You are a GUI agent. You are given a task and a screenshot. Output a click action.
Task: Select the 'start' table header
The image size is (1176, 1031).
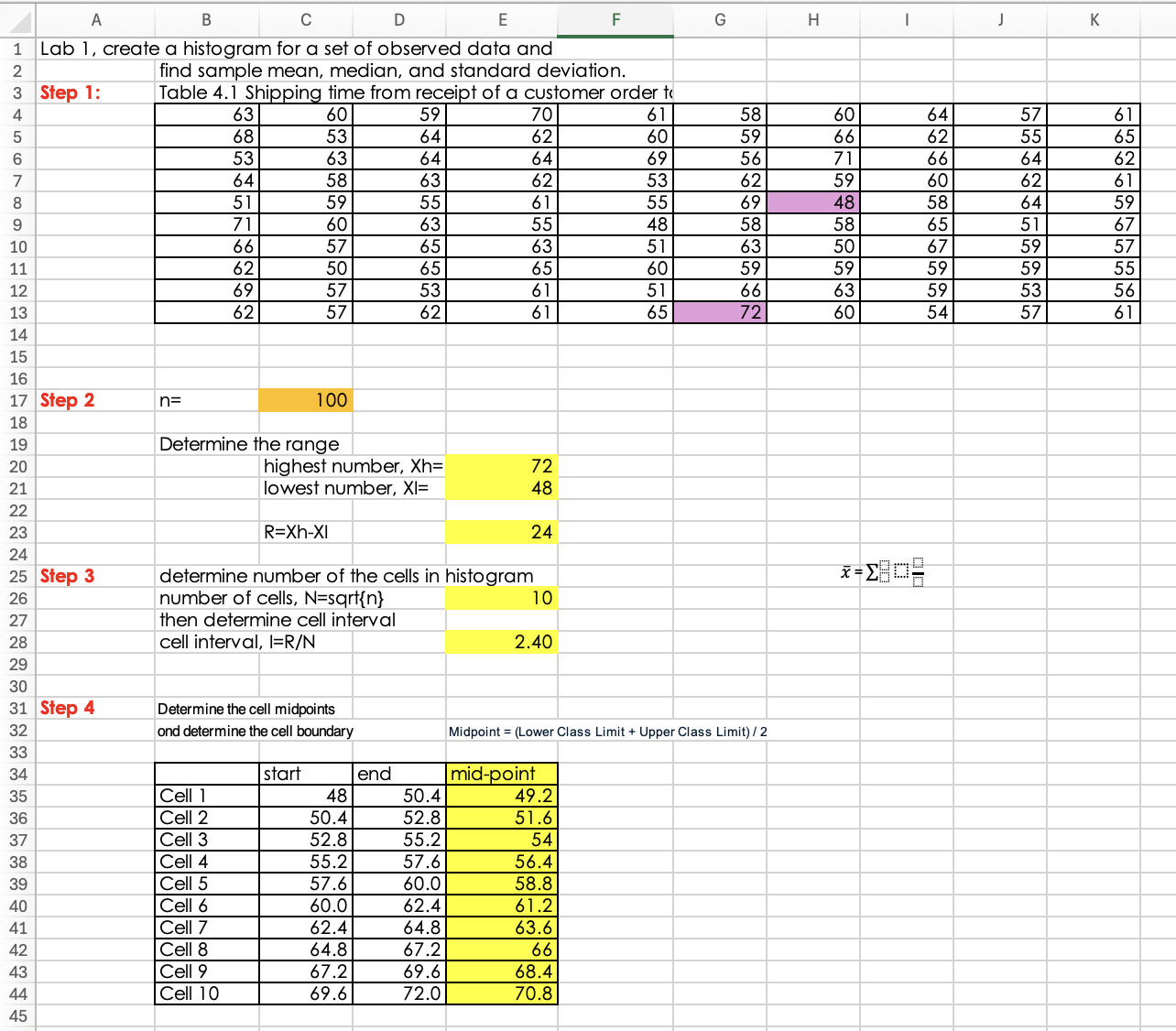(306, 774)
